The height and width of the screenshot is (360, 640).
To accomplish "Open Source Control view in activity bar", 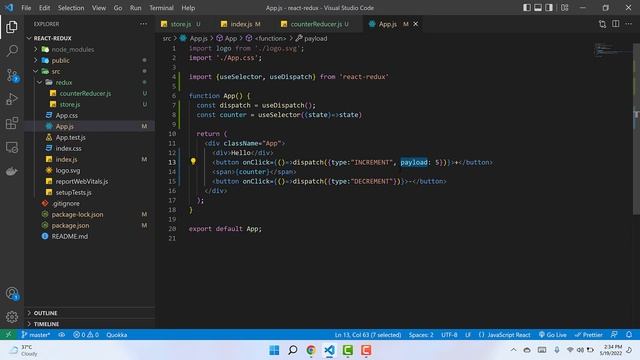I will tap(12, 75).
